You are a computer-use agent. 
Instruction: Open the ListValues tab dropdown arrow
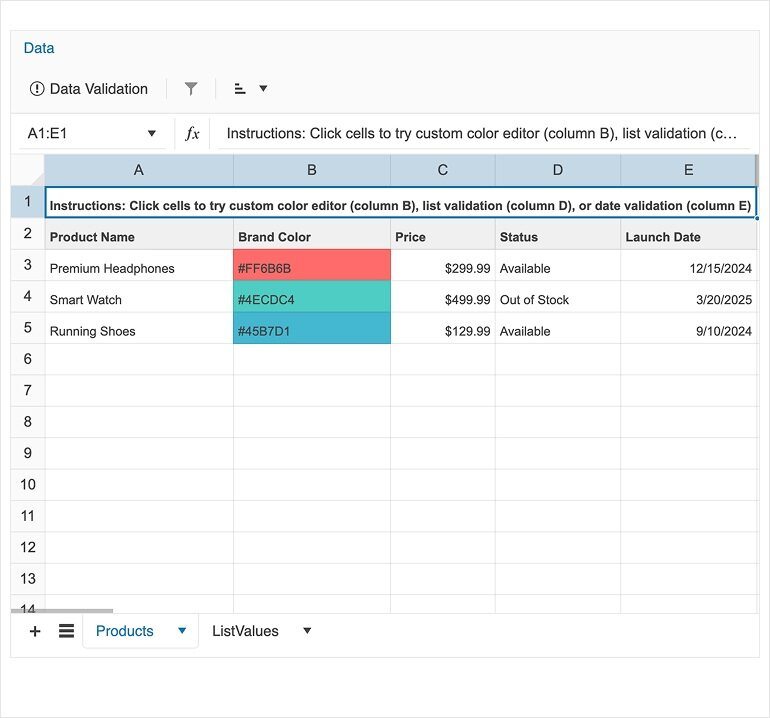(307, 631)
